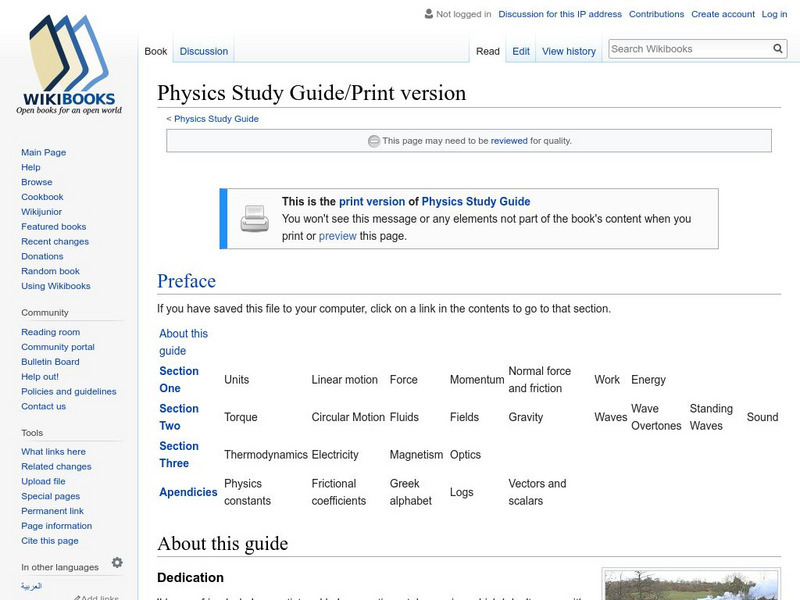This screenshot has height=600, width=800.
Task: Switch to the Book tab
Action: [156, 50]
